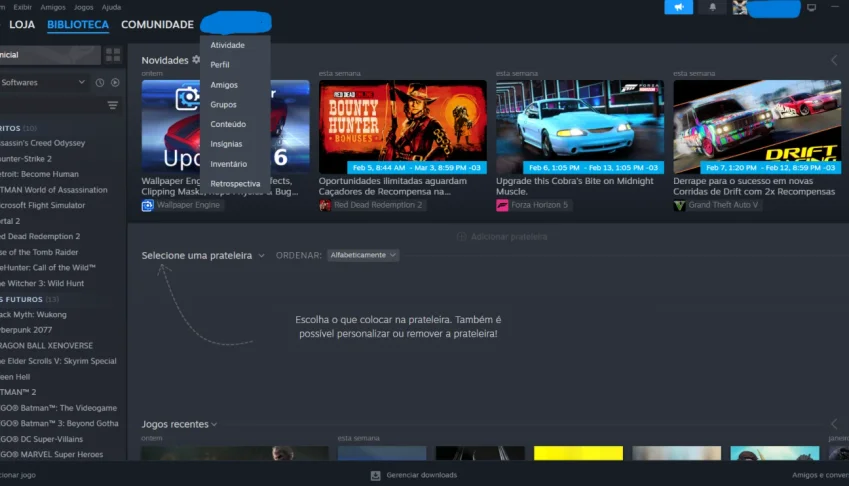Select Cyberpunk 2077 in library list
This screenshot has width=849, height=486.
pyautogui.click(x=26, y=330)
